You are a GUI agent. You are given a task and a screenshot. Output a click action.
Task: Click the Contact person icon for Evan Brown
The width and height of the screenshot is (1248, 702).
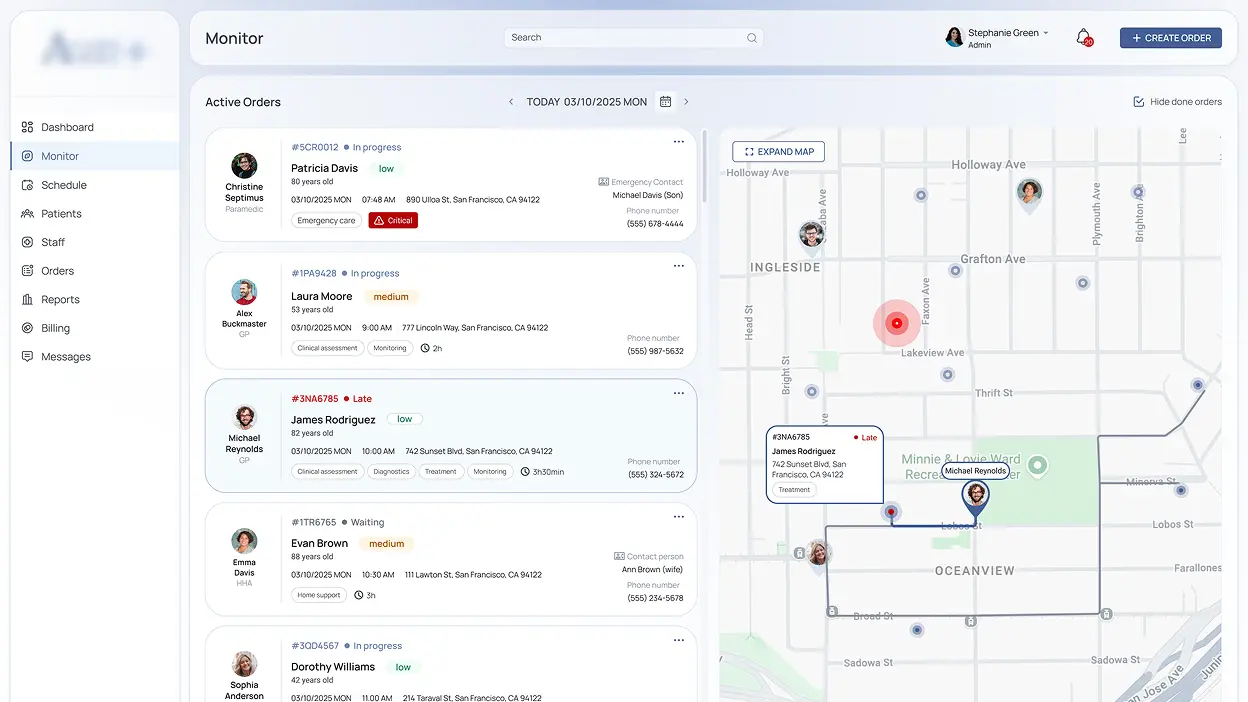coord(619,556)
